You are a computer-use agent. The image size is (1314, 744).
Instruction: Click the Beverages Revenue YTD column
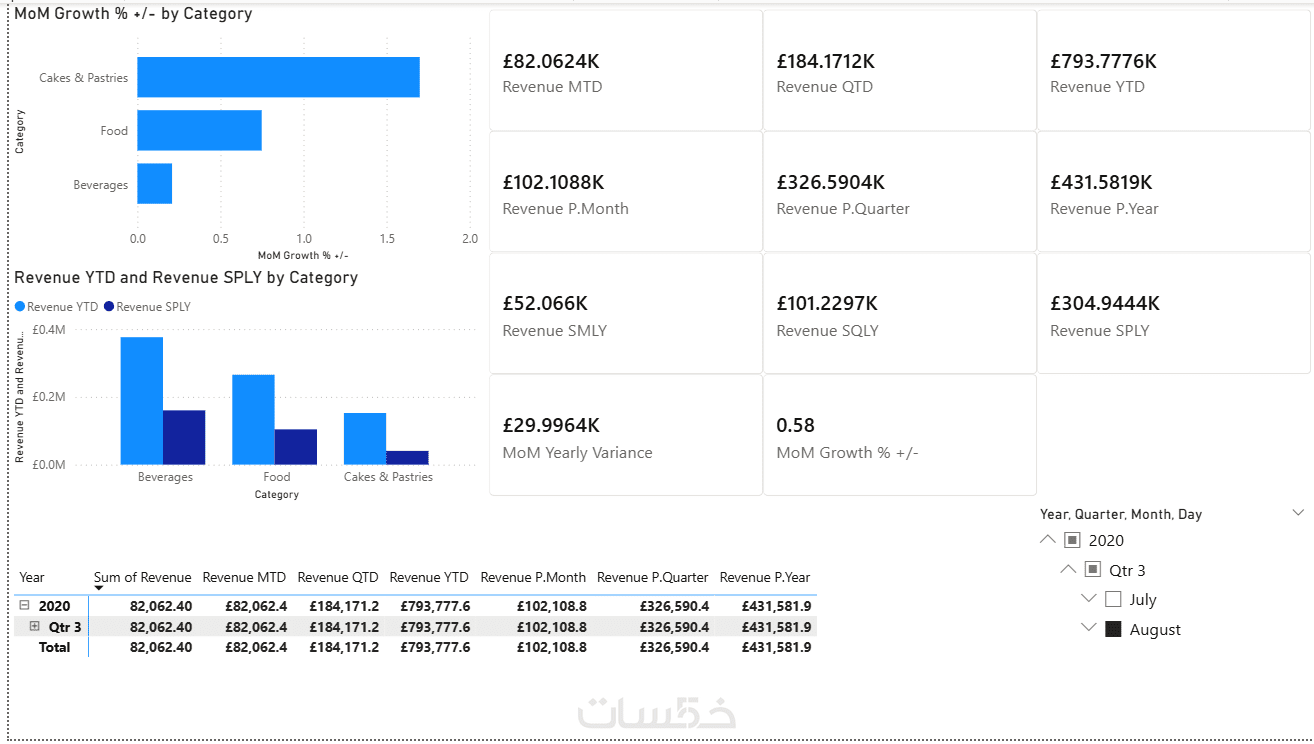point(142,400)
